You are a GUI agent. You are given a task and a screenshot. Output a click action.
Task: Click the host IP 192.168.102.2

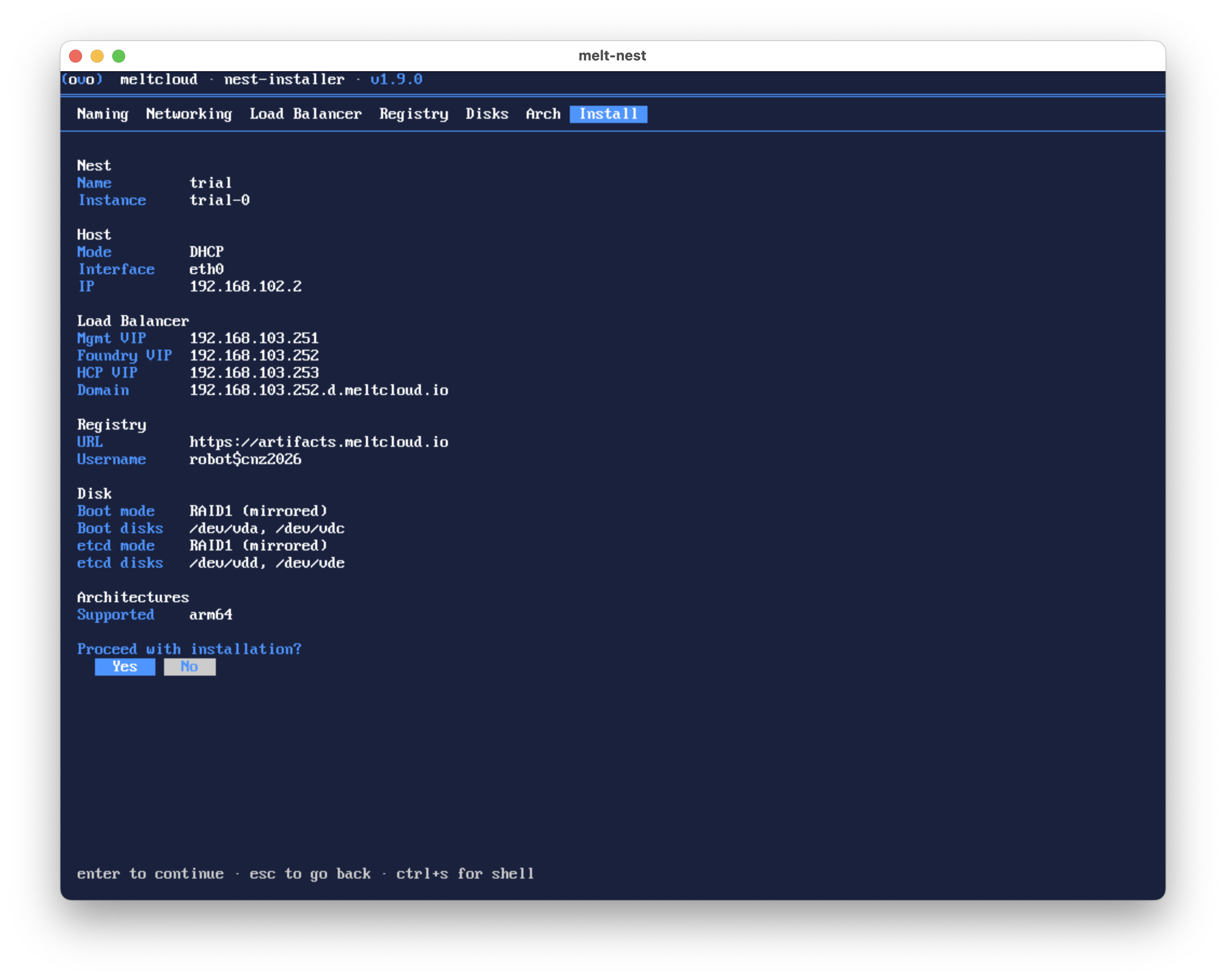246,286
